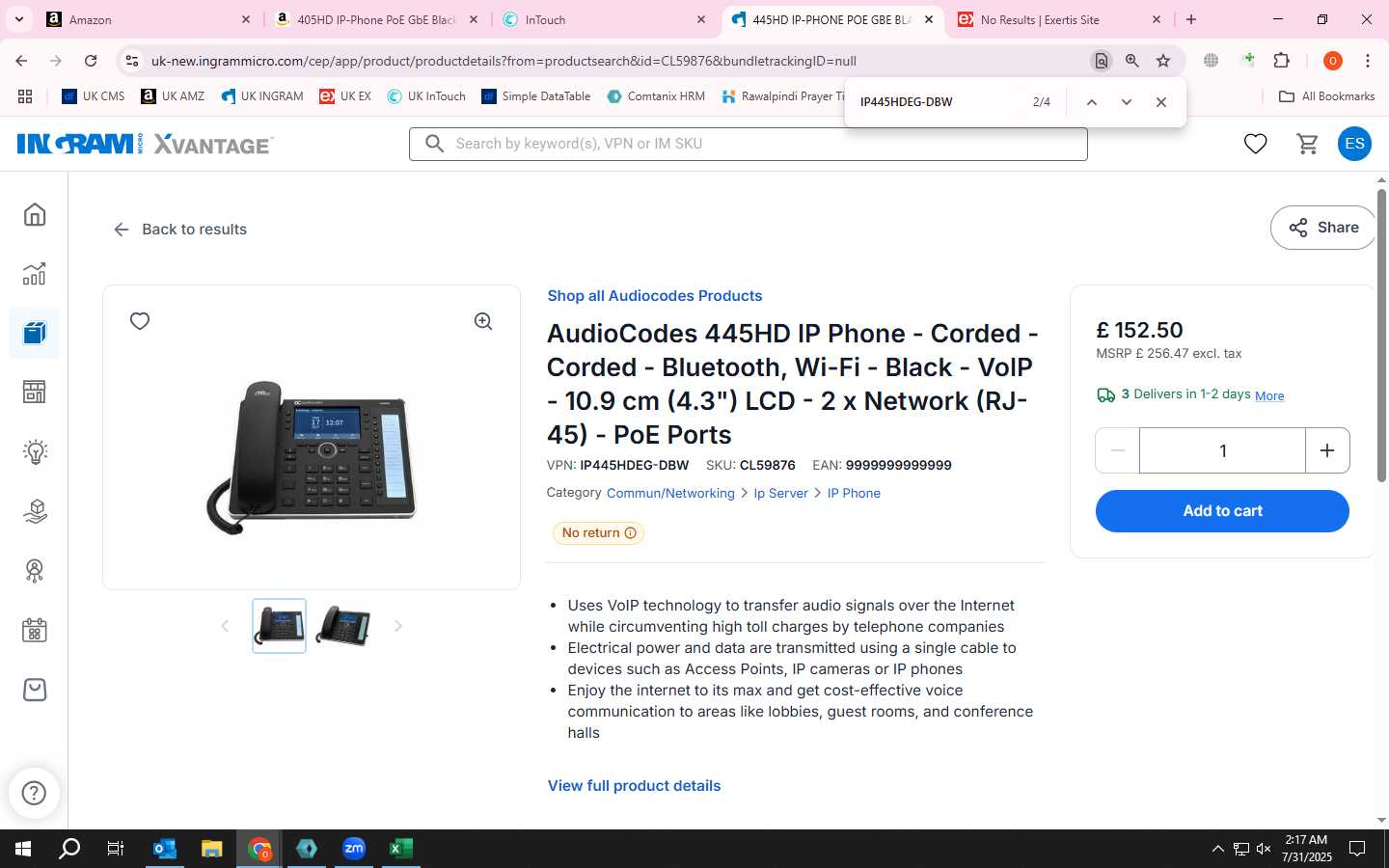
Task: Open the home icon in left sidebar
Action: [x=35, y=214]
